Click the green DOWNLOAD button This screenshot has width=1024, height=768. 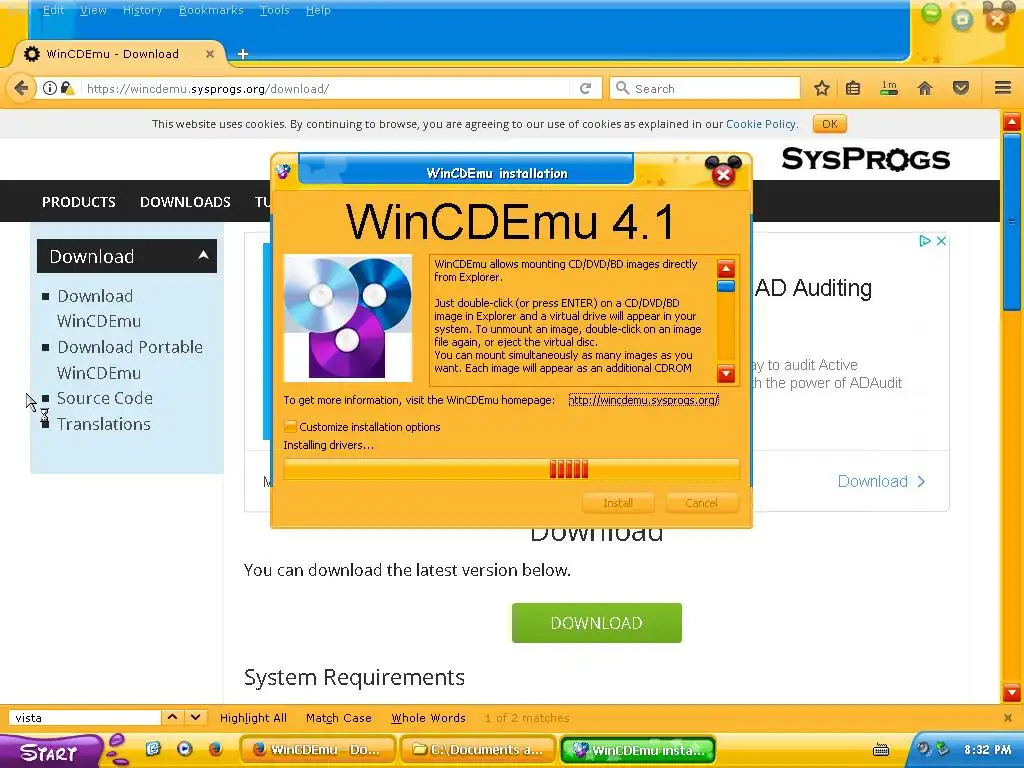[x=597, y=623]
